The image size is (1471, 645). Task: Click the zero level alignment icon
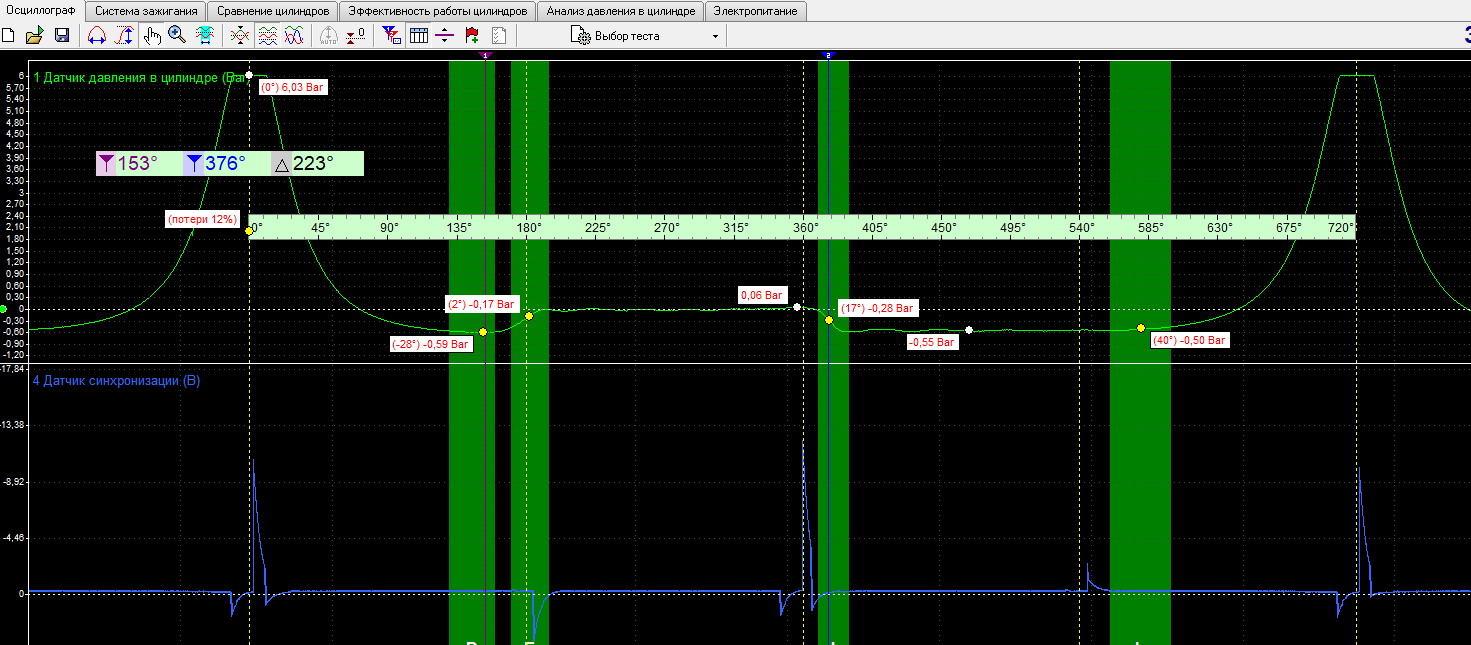click(x=355, y=35)
